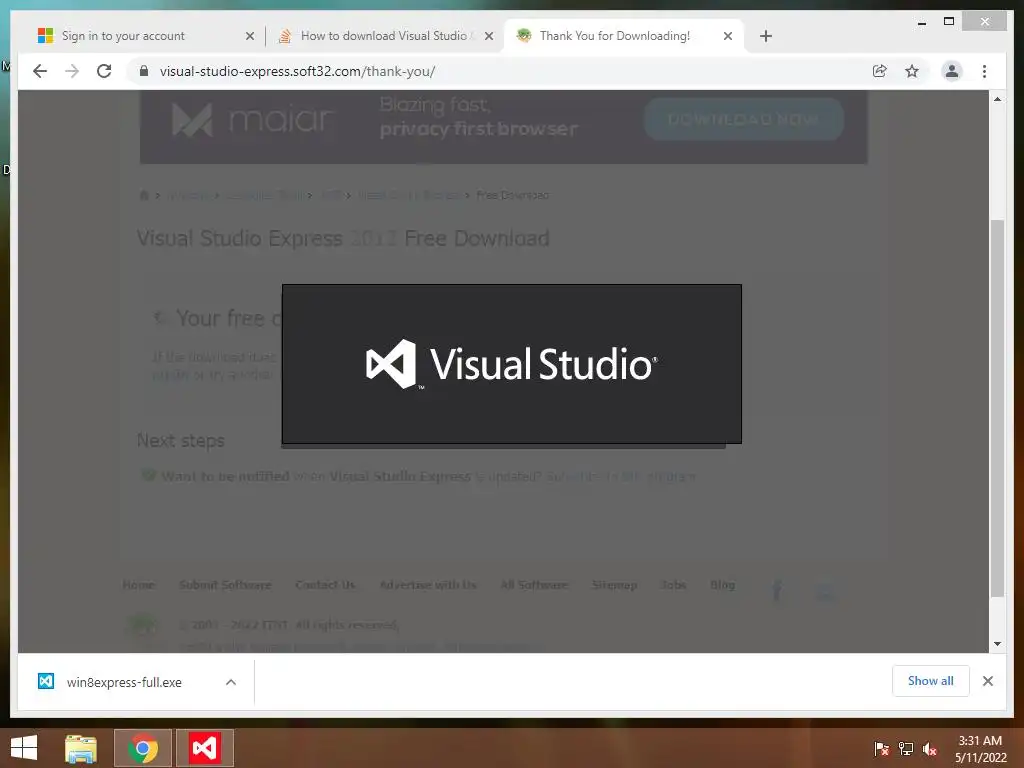Click the vertical scrollbar thumb
This screenshot has width=1024, height=768.
(x=997, y=408)
